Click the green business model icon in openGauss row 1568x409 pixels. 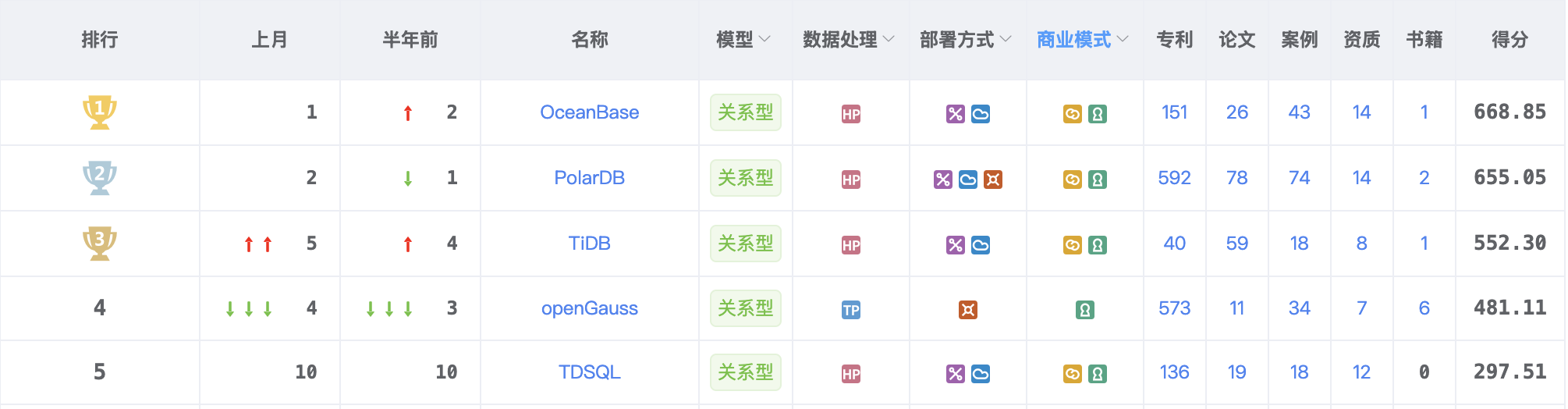pos(1085,310)
